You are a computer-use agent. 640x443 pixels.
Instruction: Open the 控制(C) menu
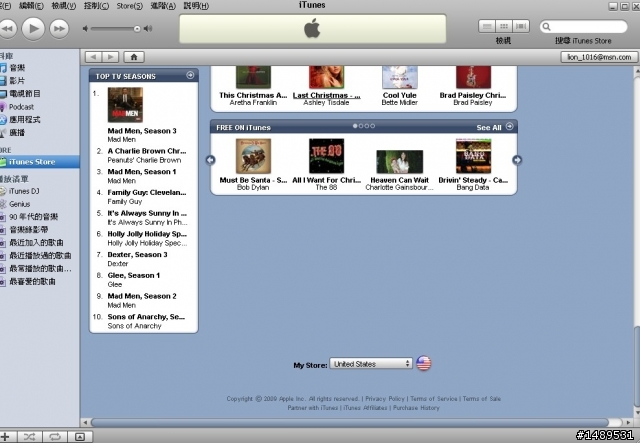pos(96,6)
